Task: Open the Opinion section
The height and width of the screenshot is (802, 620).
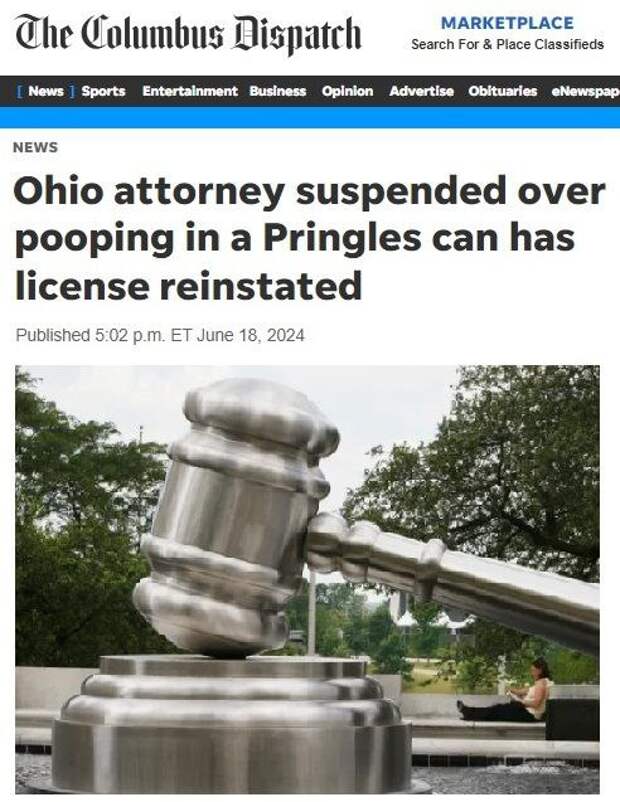Action: [x=347, y=91]
